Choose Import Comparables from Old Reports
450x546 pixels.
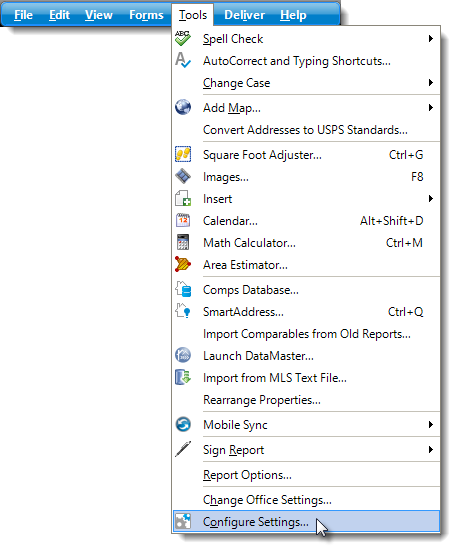[x=307, y=334]
